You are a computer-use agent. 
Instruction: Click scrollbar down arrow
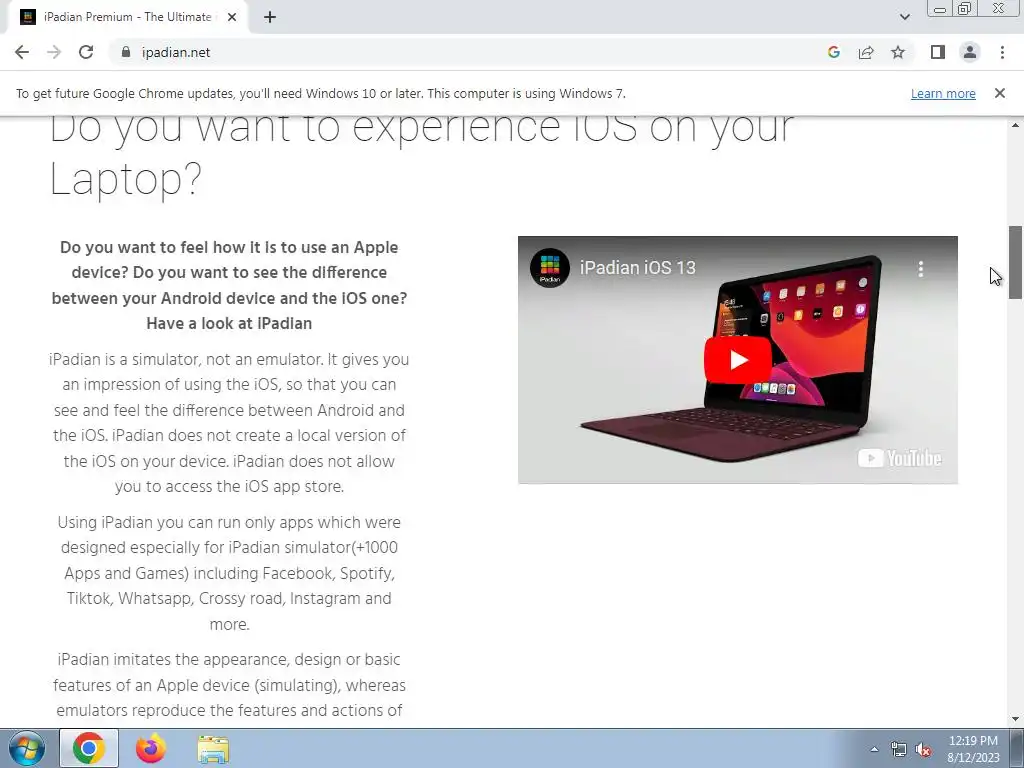point(1015,719)
